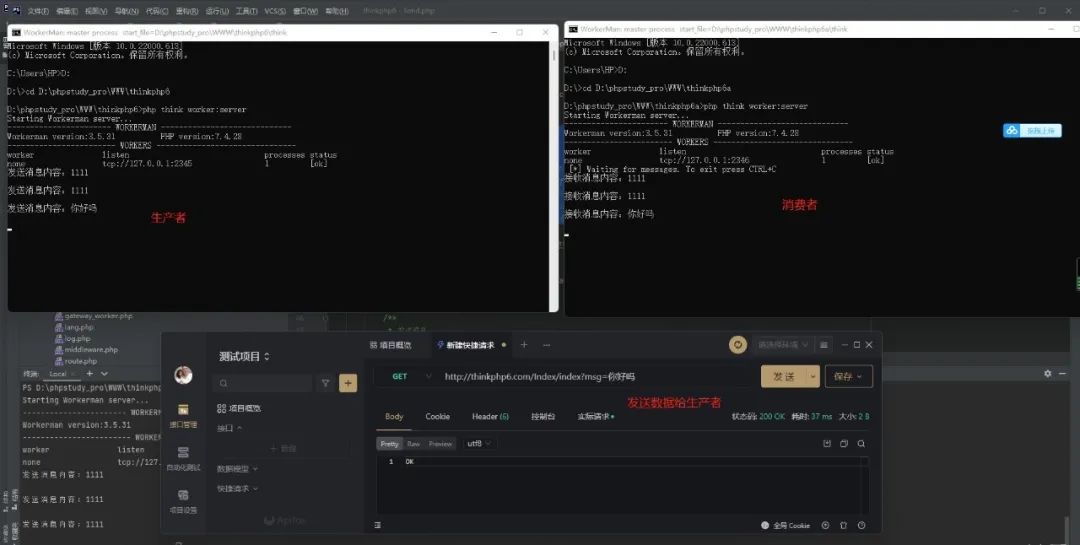Open the 文件(F) menu in the IDE
The width and height of the screenshot is (1080, 545).
coord(38,11)
